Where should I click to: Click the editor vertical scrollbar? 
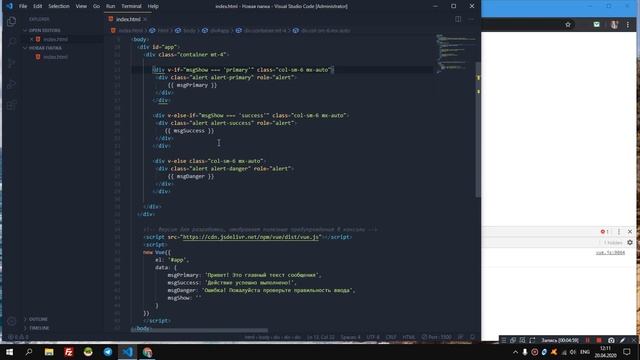(x=478, y=130)
